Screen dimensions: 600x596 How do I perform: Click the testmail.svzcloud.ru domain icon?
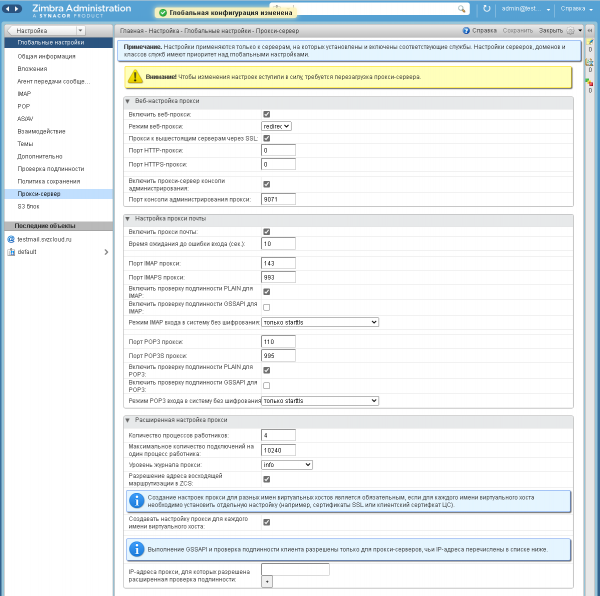coord(10,239)
